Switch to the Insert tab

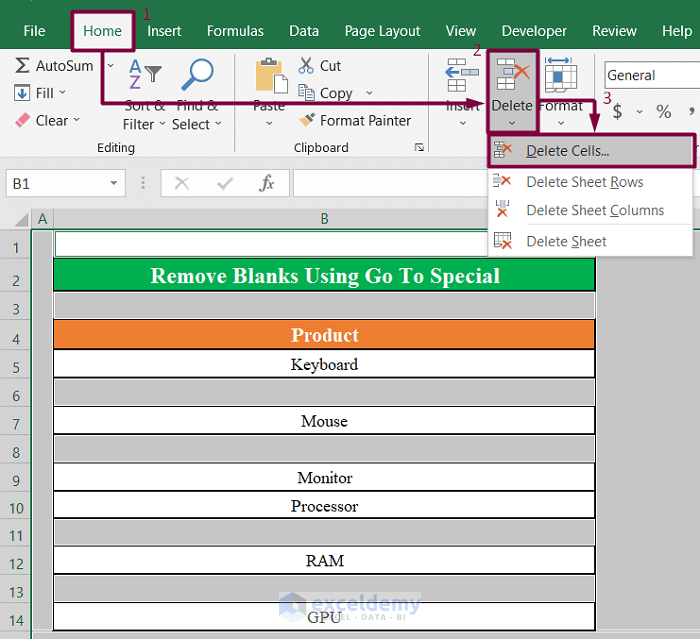coord(164,31)
